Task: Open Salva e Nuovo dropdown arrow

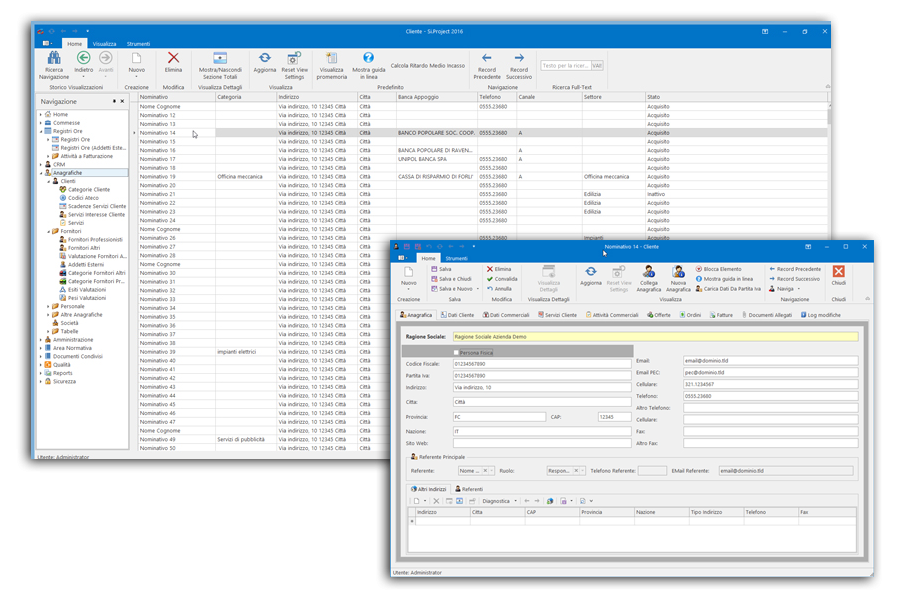Action: coord(478,289)
